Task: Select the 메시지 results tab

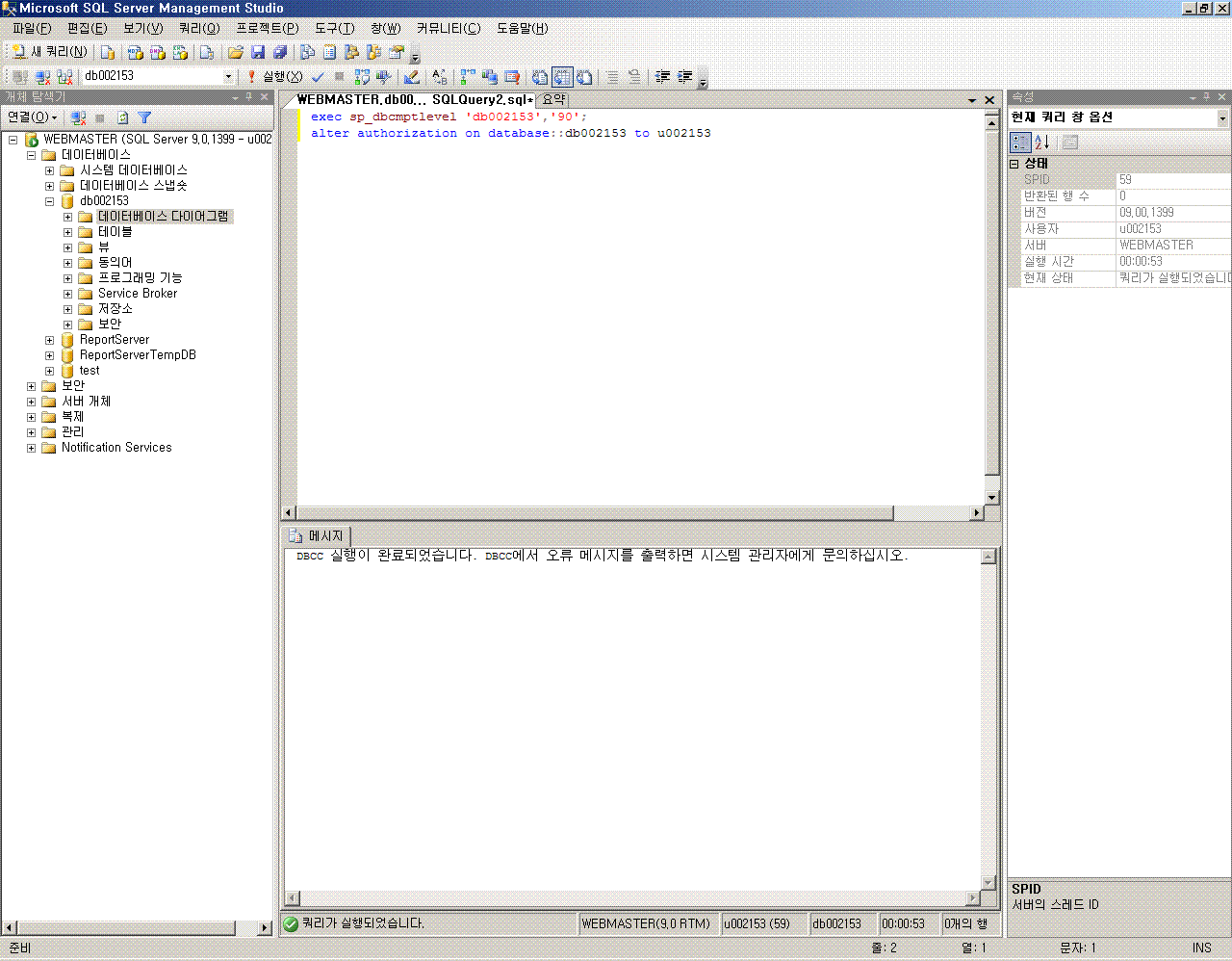Action: pyautogui.click(x=318, y=535)
